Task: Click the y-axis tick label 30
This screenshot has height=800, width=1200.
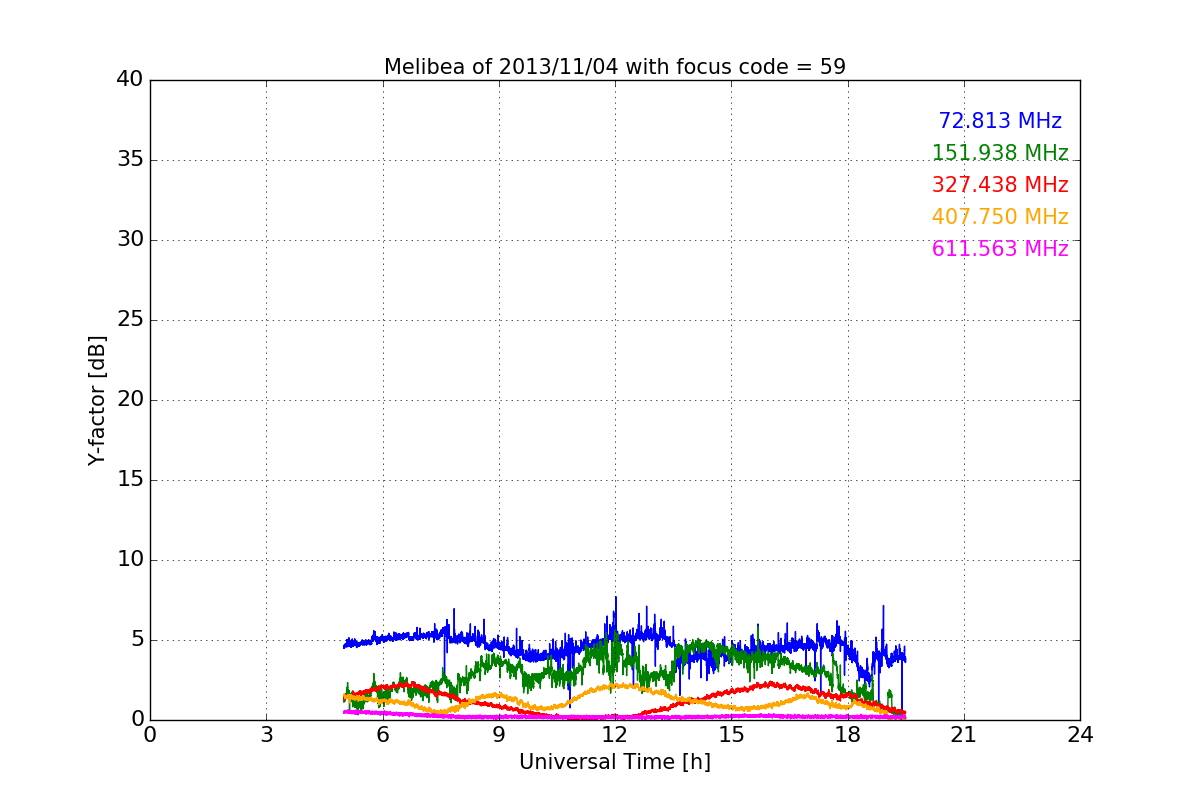Action: click(130, 240)
